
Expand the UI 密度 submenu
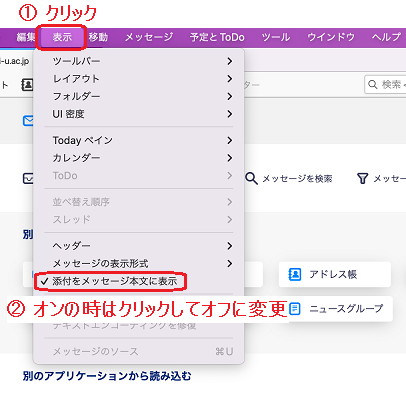point(139,114)
